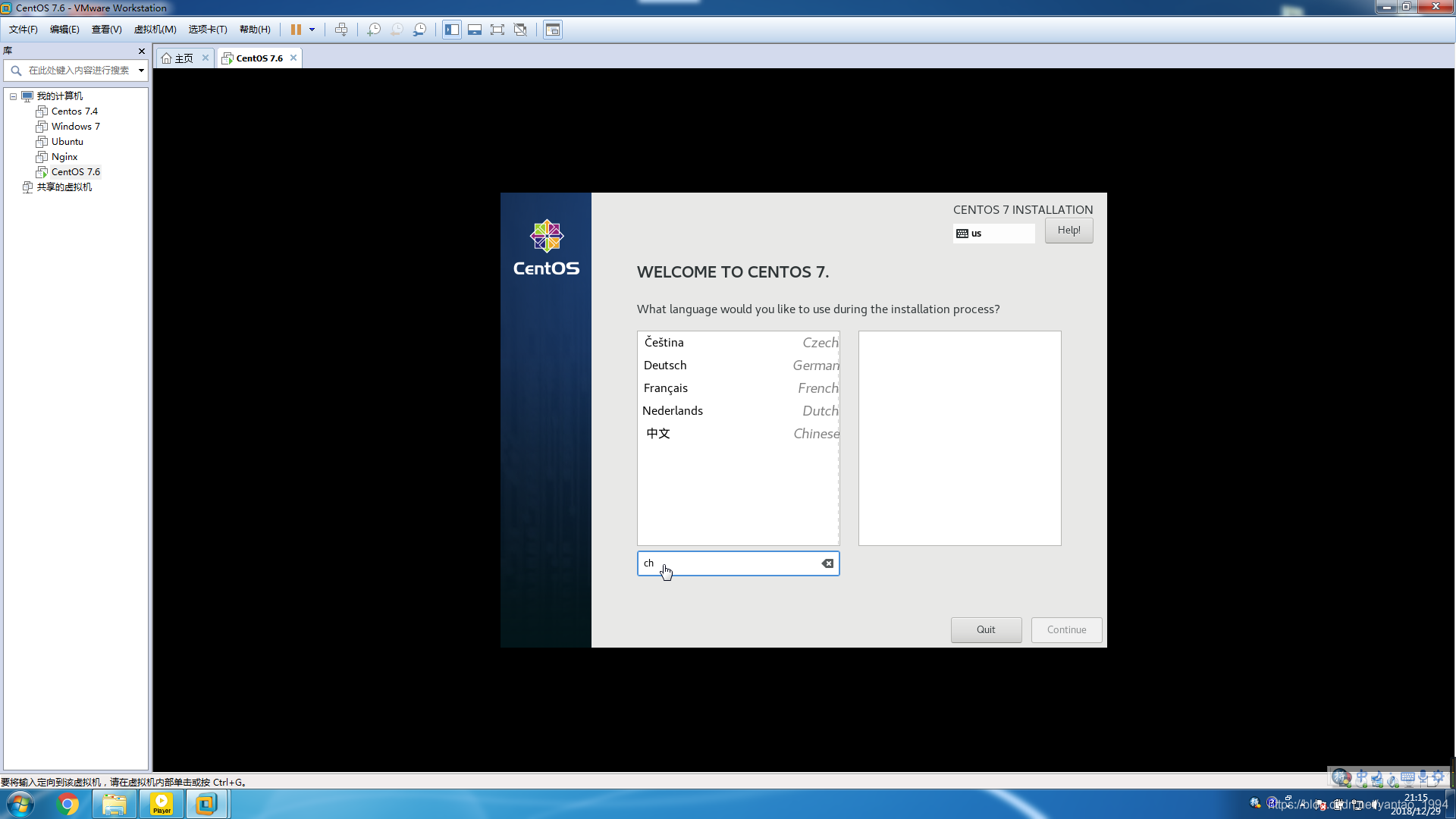Close the 主页 tab
This screenshot has width=1456, height=819.
click(206, 58)
